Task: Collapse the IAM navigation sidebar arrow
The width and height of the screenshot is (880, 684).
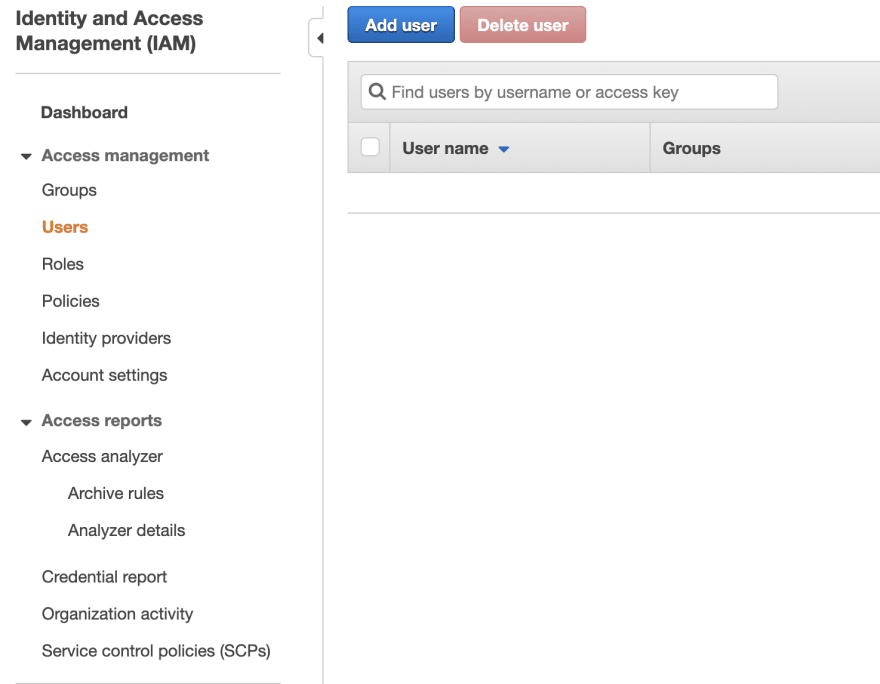Action: coord(318,38)
